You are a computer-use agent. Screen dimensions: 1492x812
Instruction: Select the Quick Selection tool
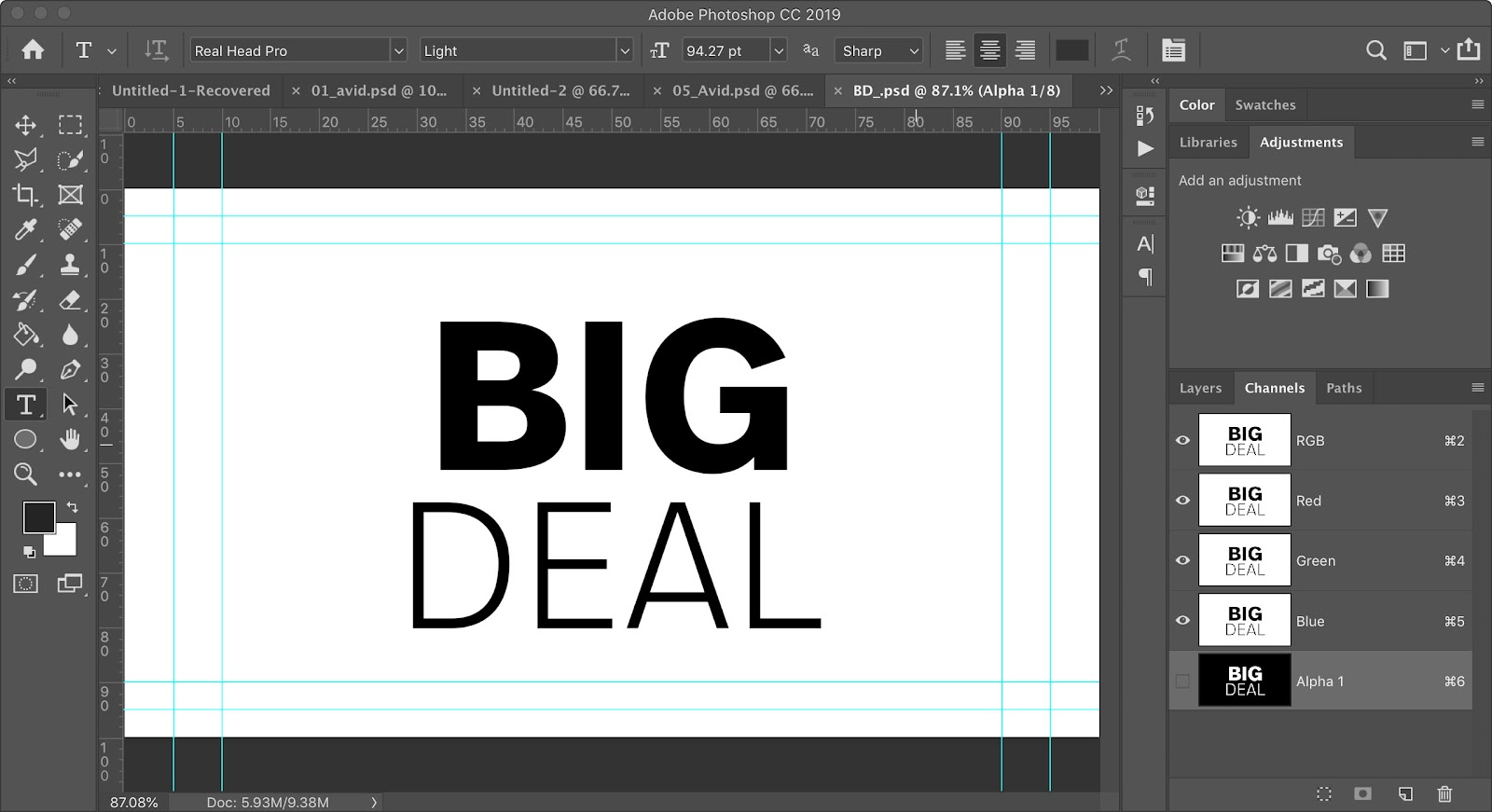(x=70, y=159)
